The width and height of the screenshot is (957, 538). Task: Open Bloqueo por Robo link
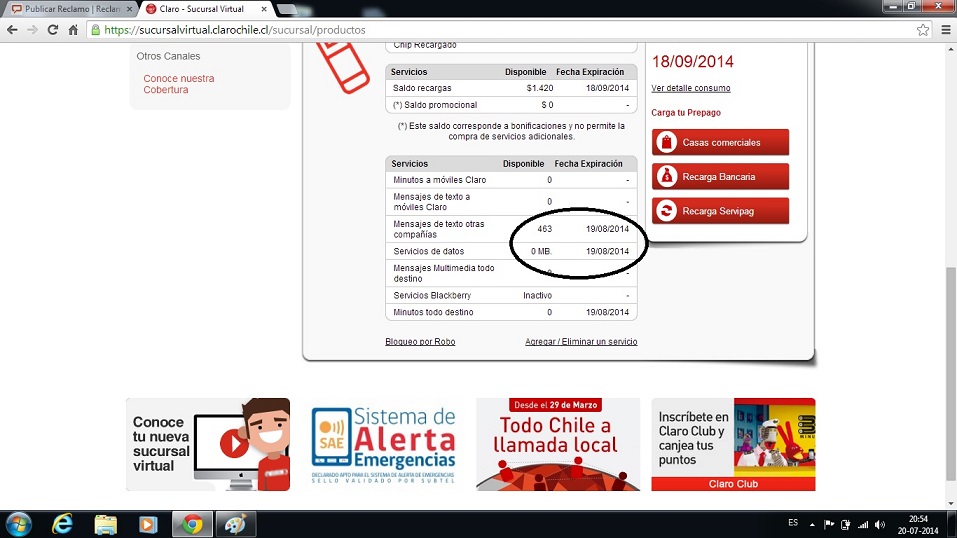point(420,341)
